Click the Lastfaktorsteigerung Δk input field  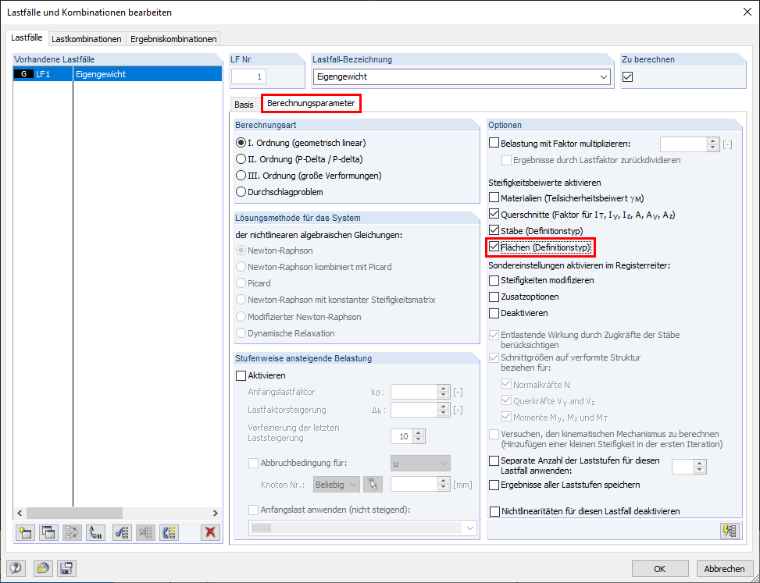pyautogui.click(x=414, y=410)
